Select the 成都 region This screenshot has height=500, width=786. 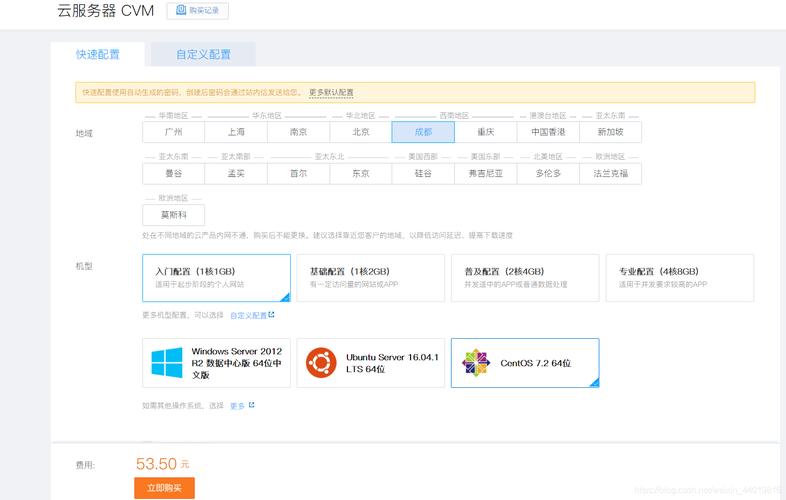pyautogui.click(x=423, y=132)
